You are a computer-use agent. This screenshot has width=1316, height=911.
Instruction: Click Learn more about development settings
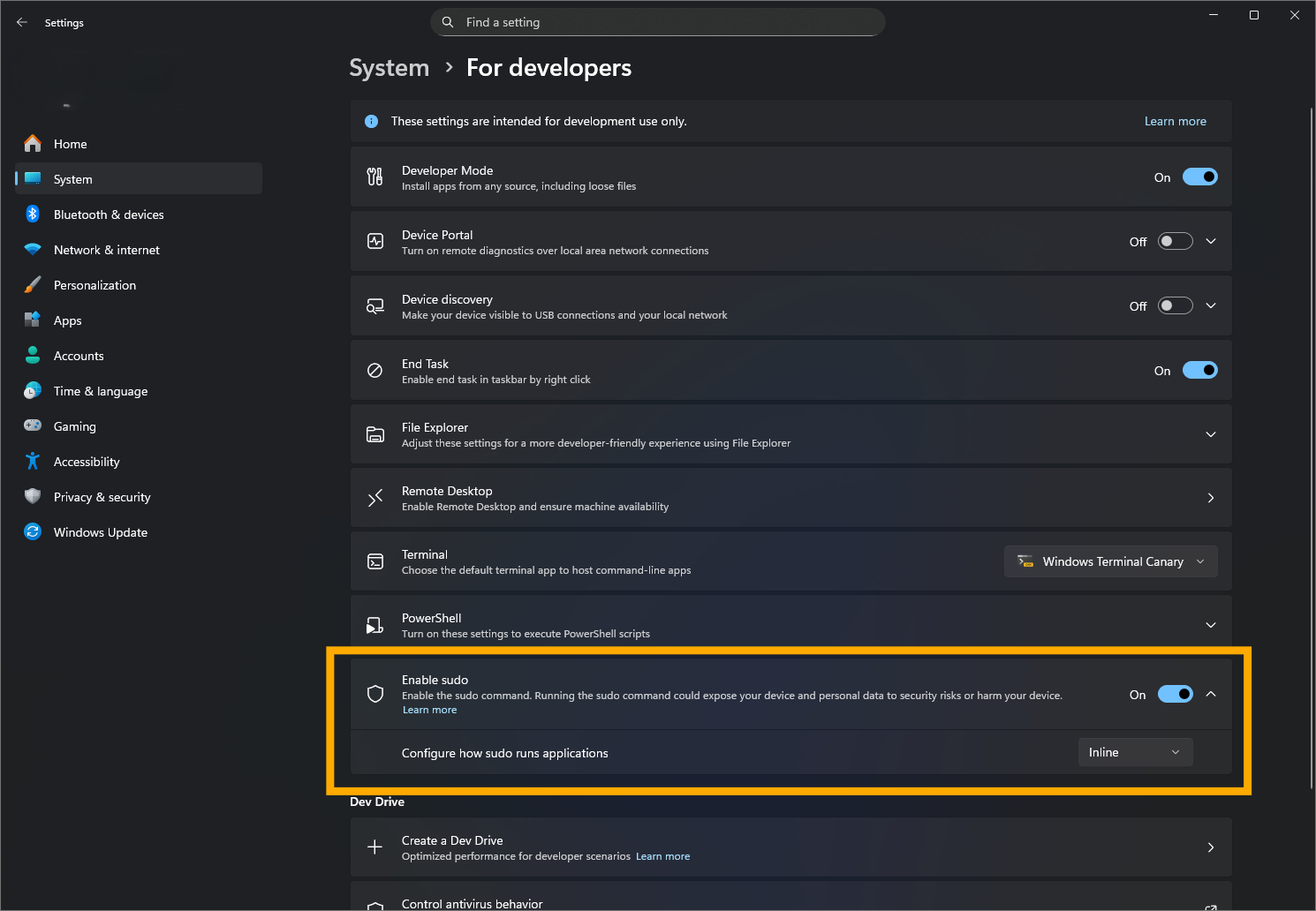click(x=1175, y=121)
